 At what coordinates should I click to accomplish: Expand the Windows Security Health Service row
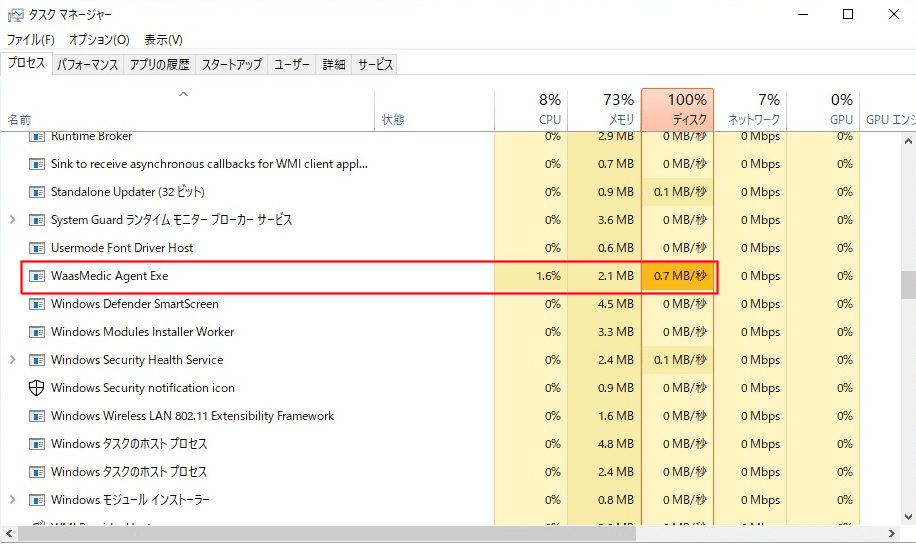[x=13, y=360]
